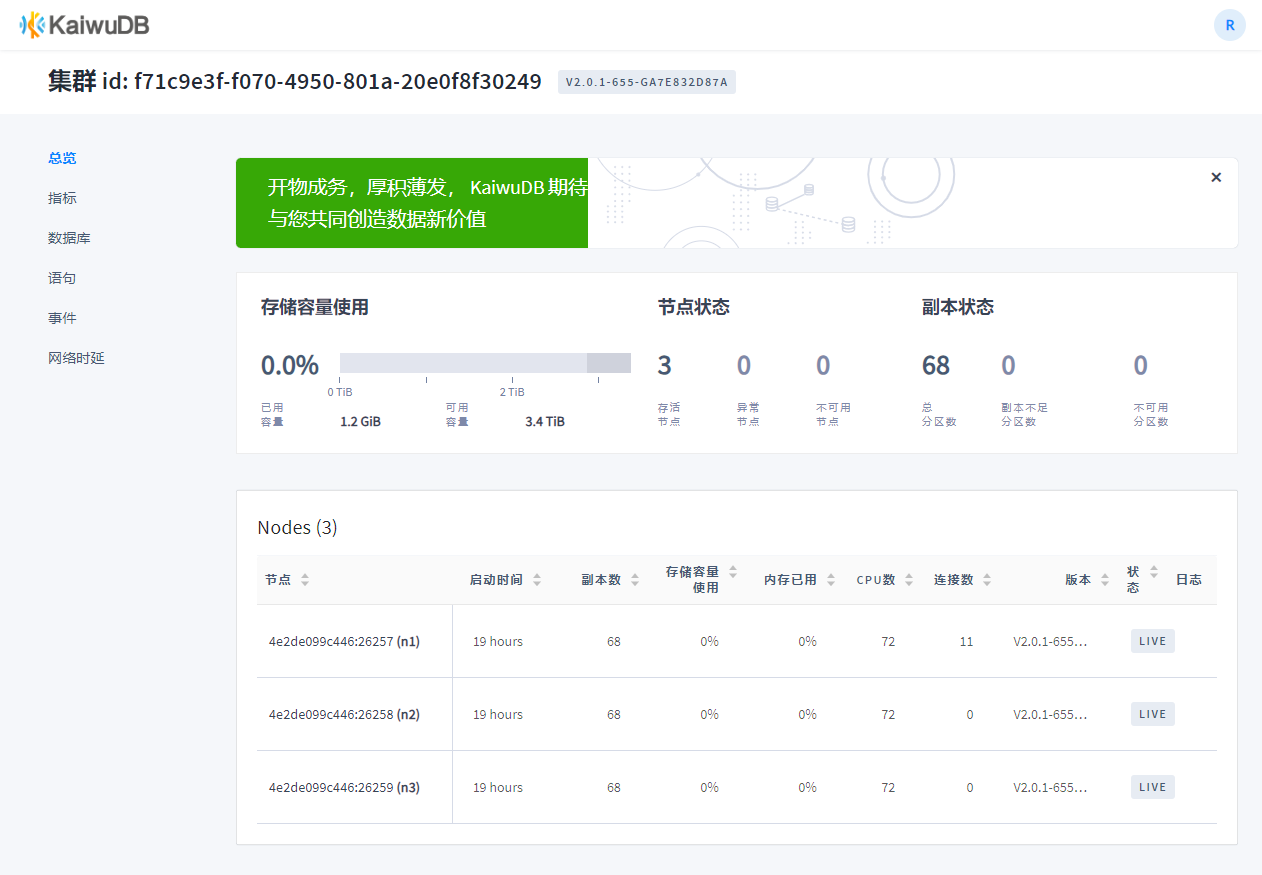Viewport: 1262px width, 875px height.
Task: Click n1 connection count 11 cell
Action: (966, 641)
